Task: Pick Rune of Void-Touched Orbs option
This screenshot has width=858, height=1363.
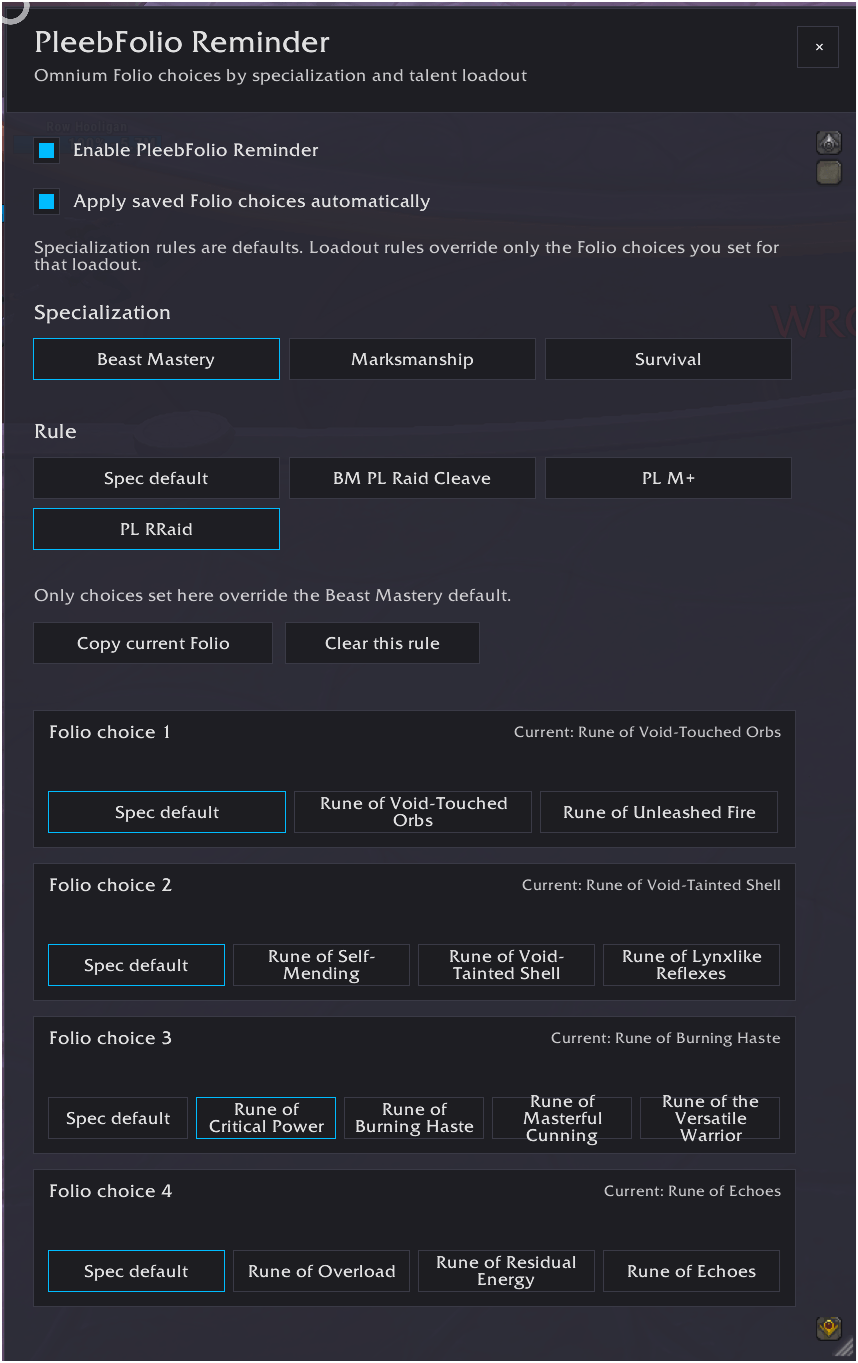Action: (413, 812)
